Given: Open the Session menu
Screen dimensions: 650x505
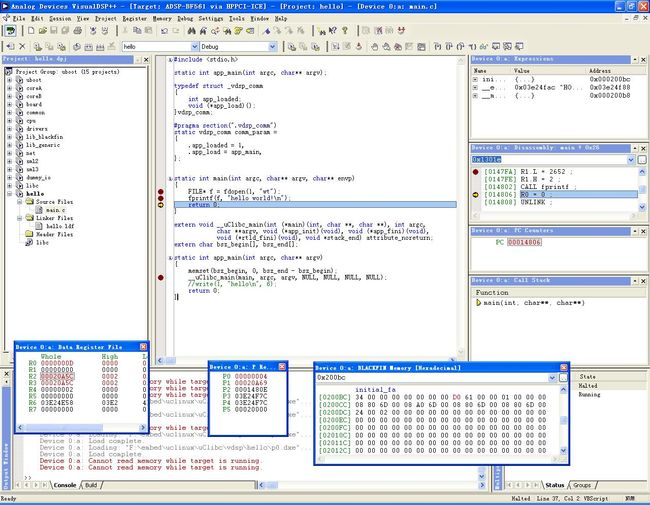Looking at the screenshot, I should (x=60, y=19).
